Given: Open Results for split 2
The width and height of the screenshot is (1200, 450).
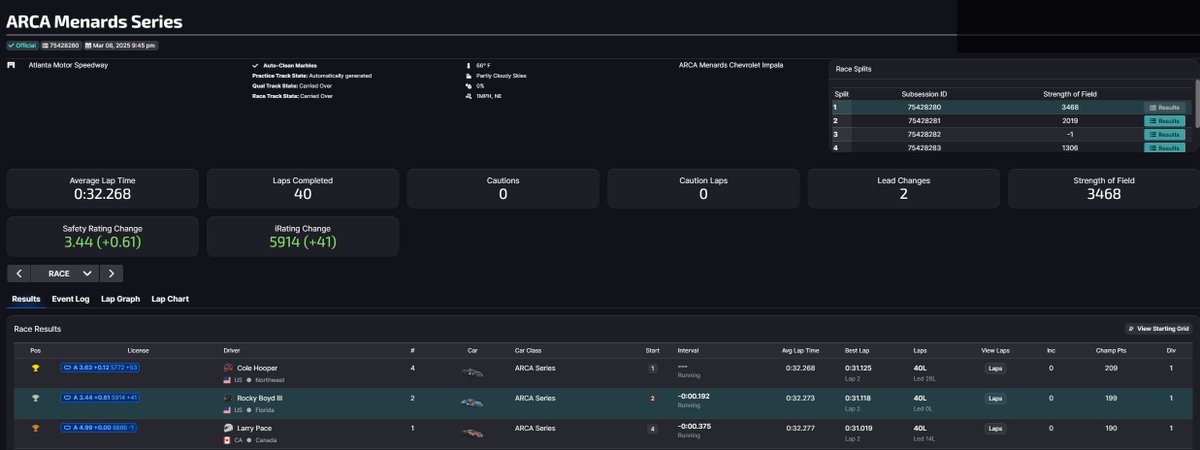Looking at the screenshot, I should pos(1164,121).
